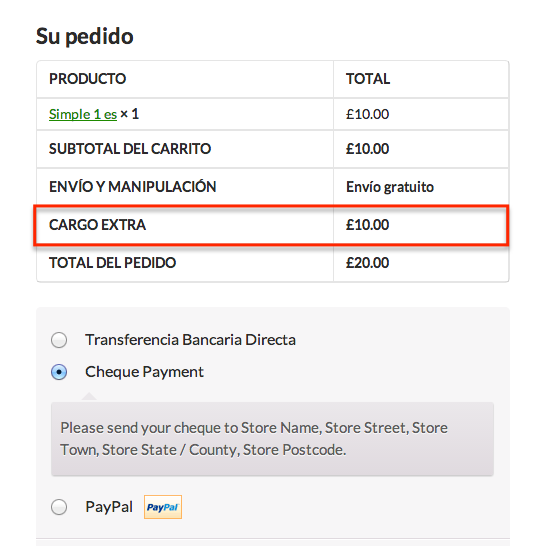Click the PayPal logo icon
Viewport: 552px width, 546px height.
pos(163,507)
